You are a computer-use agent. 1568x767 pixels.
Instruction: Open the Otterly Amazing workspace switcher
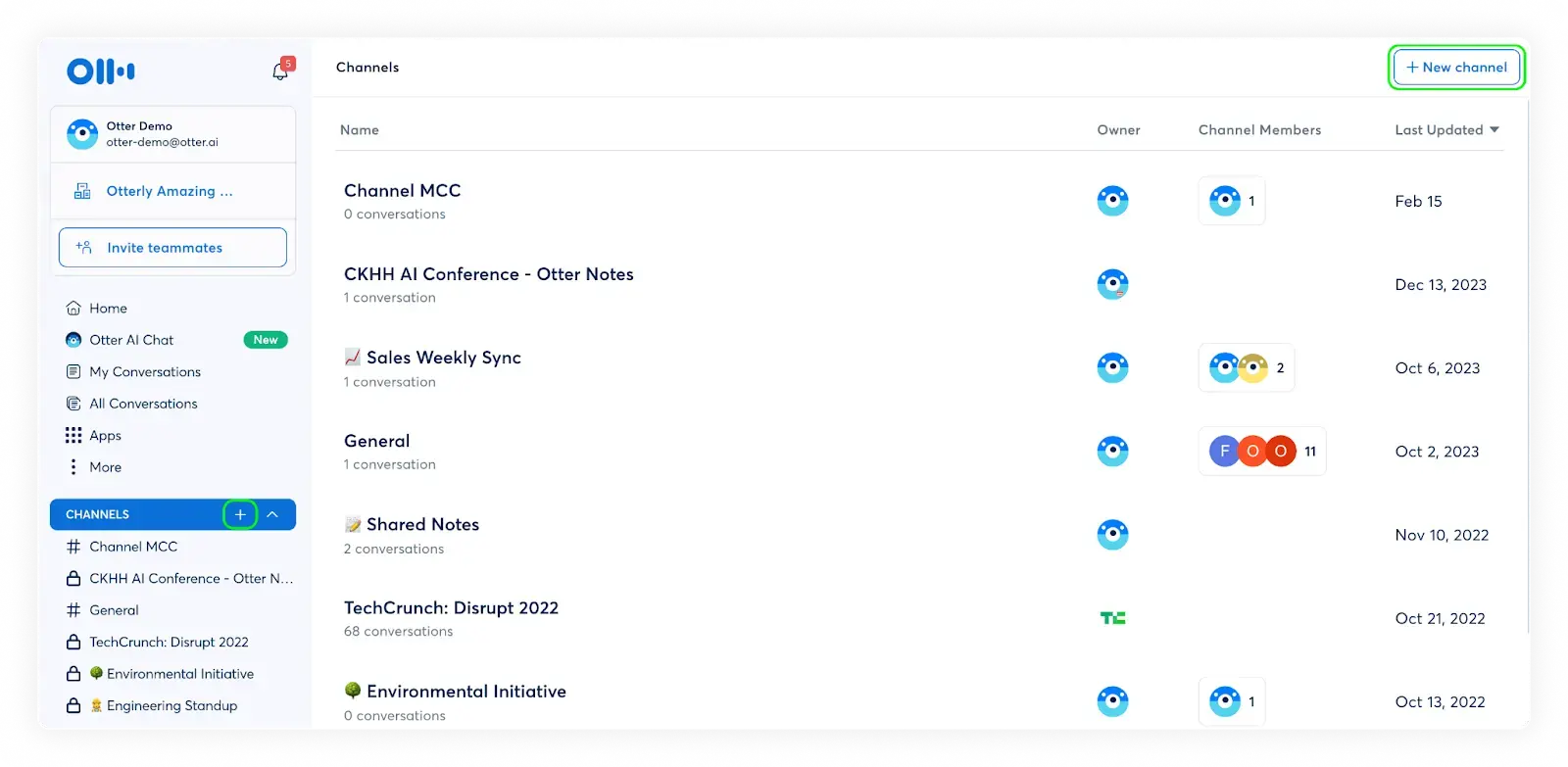[169, 191]
